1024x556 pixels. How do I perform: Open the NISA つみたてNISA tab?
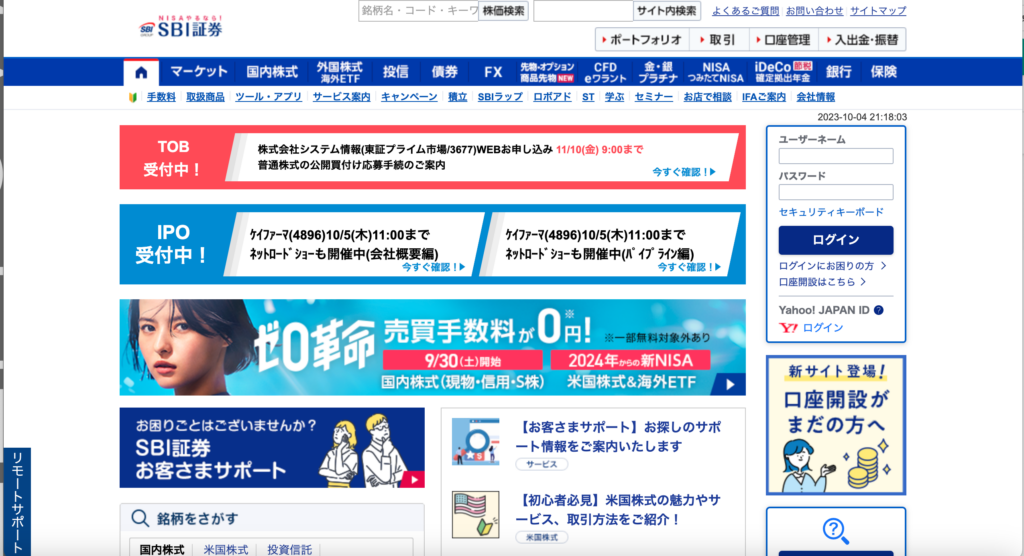(x=716, y=72)
